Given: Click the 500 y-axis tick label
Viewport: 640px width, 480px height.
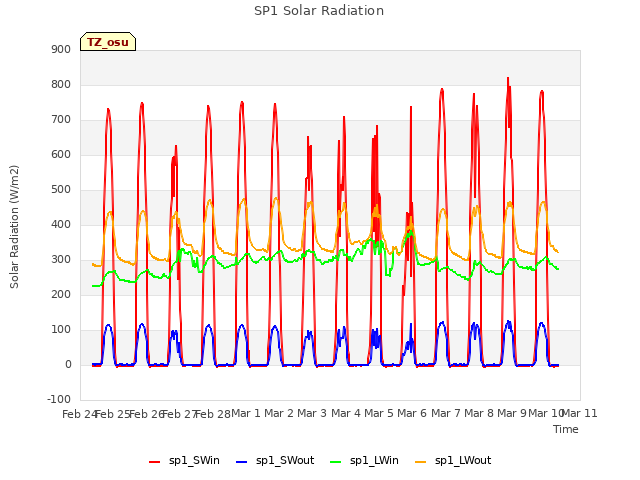Looking at the screenshot, I should (61, 189).
